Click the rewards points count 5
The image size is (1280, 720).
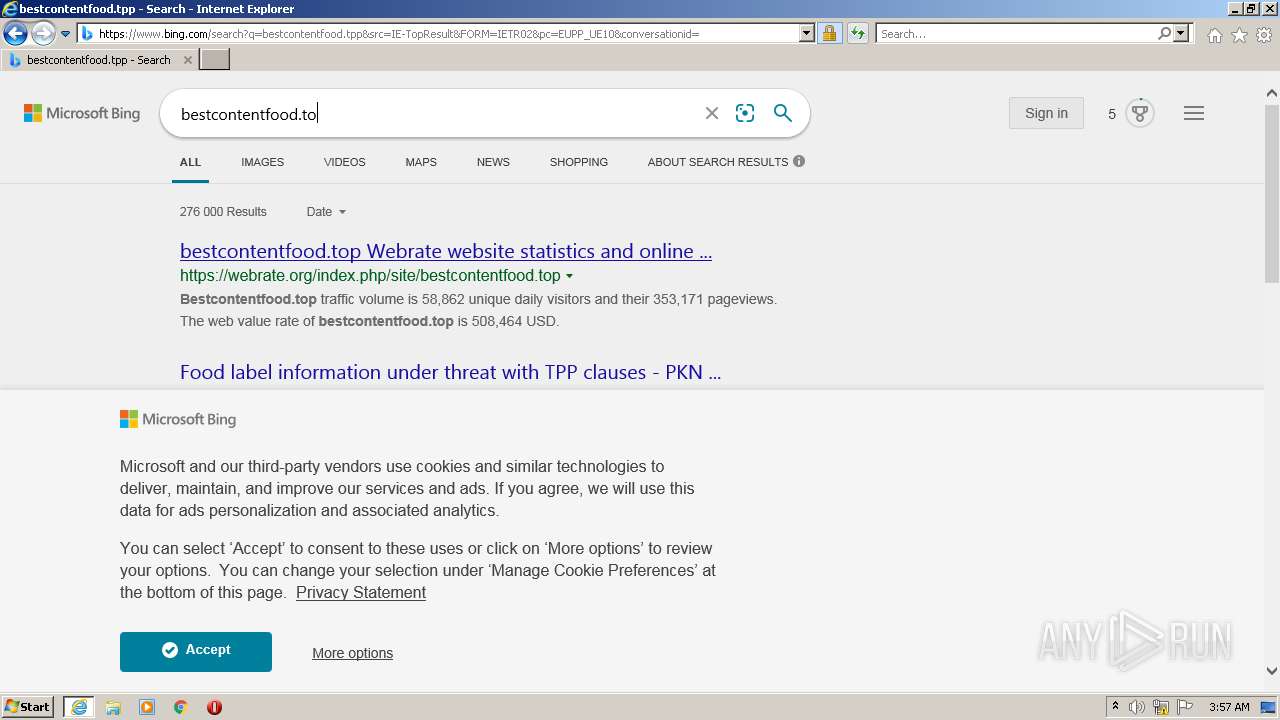pos(1111,114)
